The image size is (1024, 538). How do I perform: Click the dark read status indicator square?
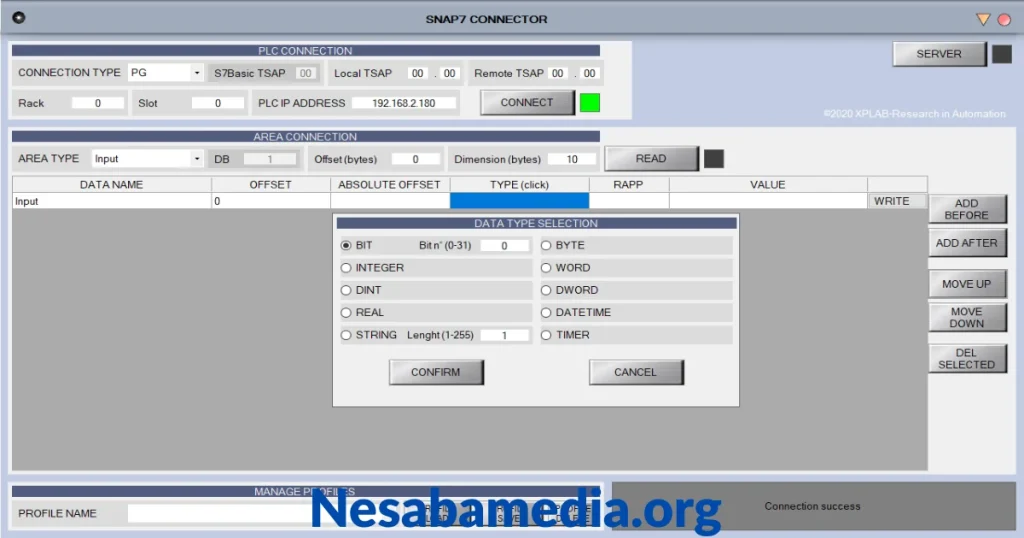pos(714,159)
